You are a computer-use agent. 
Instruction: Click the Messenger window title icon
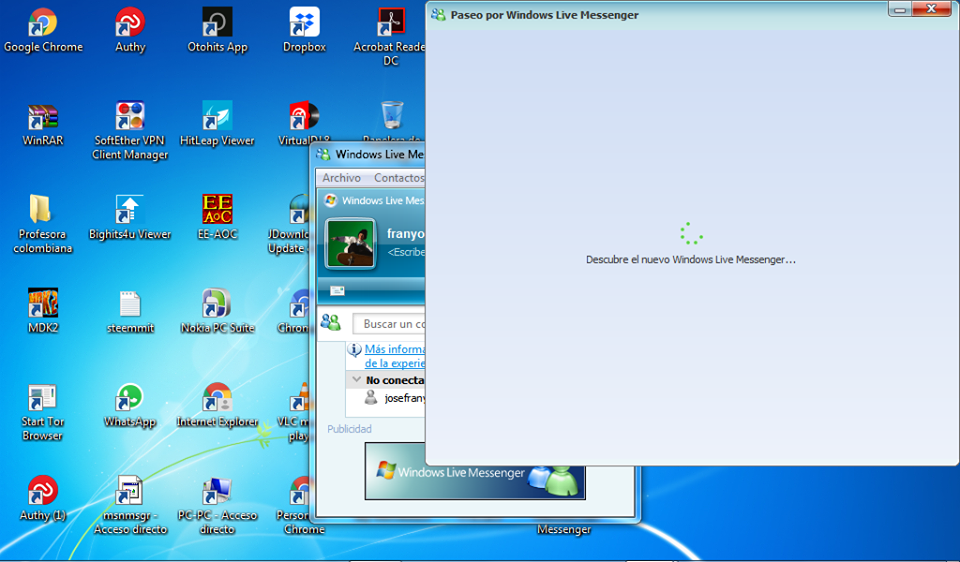click(323, 154)
